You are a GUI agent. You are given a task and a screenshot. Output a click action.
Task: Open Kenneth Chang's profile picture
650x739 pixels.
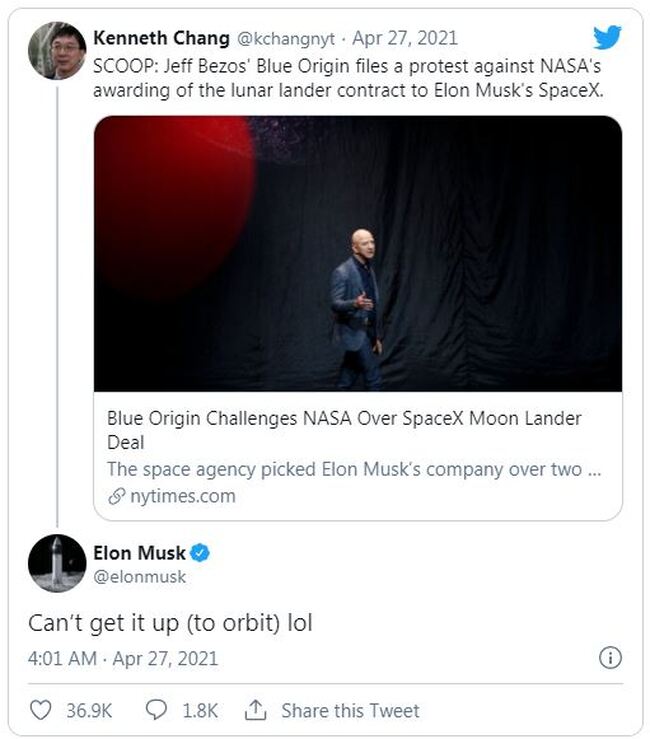pyautogui.click(x=56, y=50)
